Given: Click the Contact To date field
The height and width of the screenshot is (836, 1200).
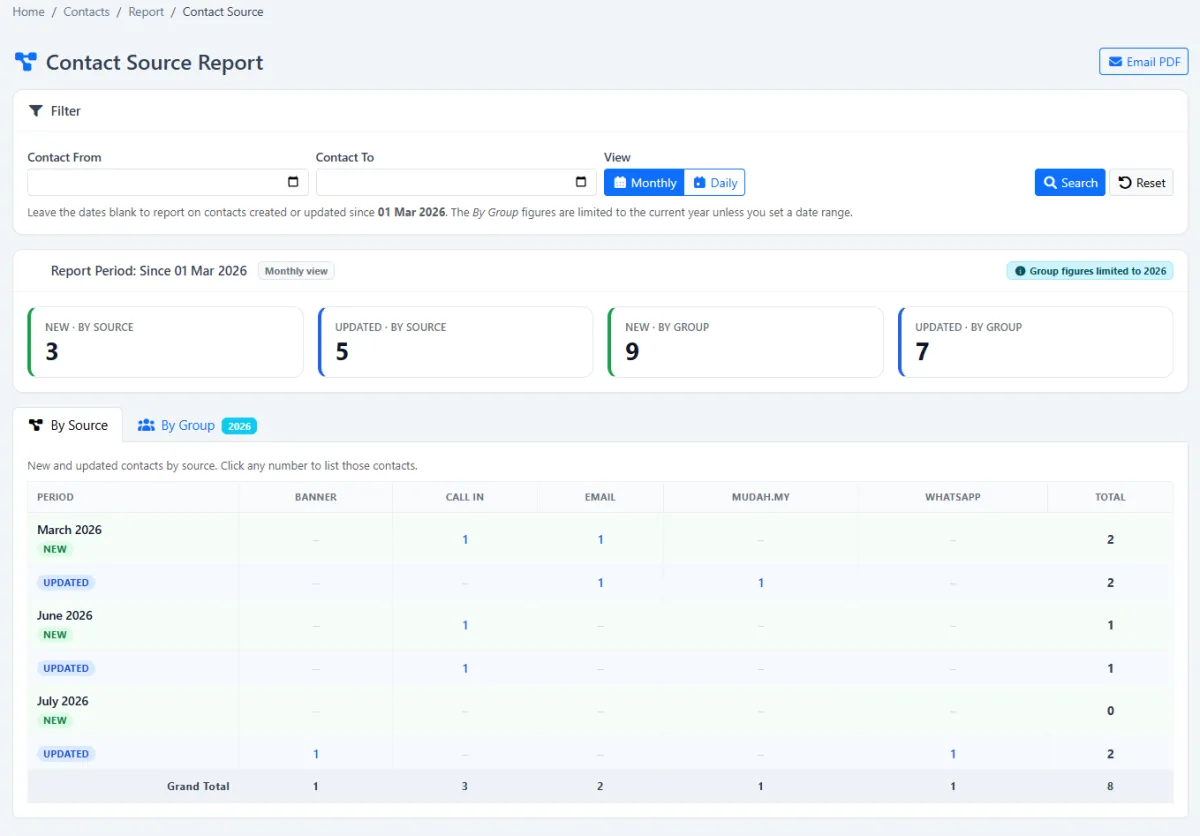Looking at the screenshot, I should pos(456,182).
